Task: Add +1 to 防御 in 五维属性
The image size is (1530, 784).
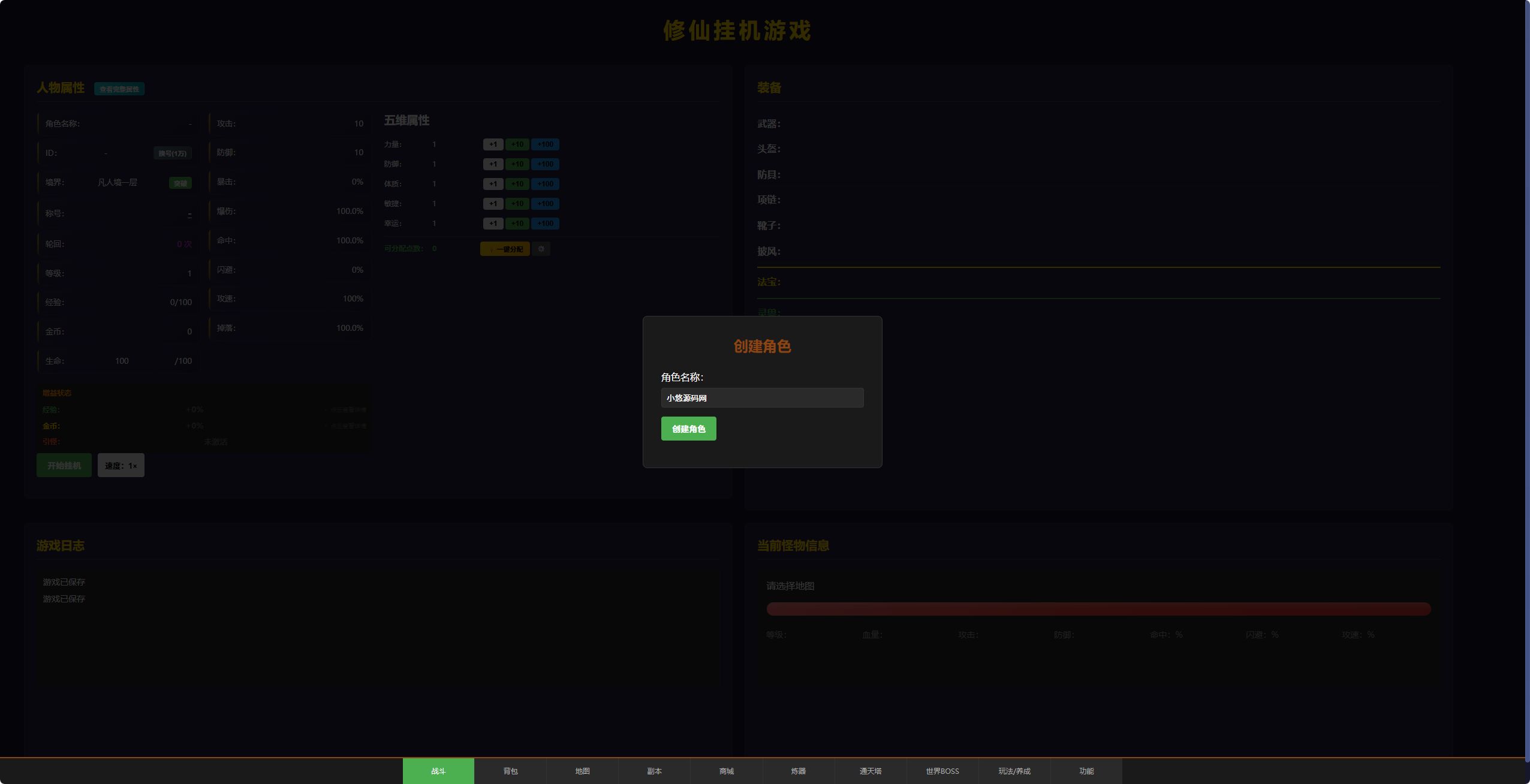Action: (493, 164)
